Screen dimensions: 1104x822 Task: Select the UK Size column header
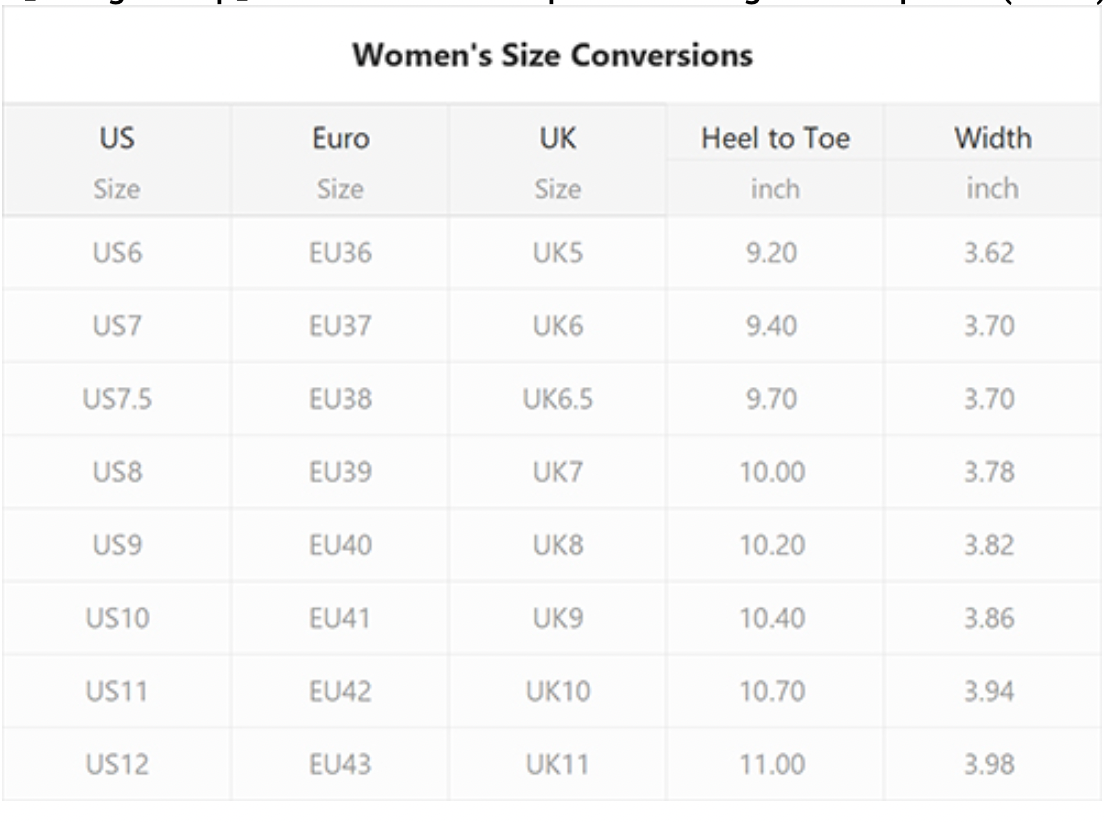tap(558, 161)
